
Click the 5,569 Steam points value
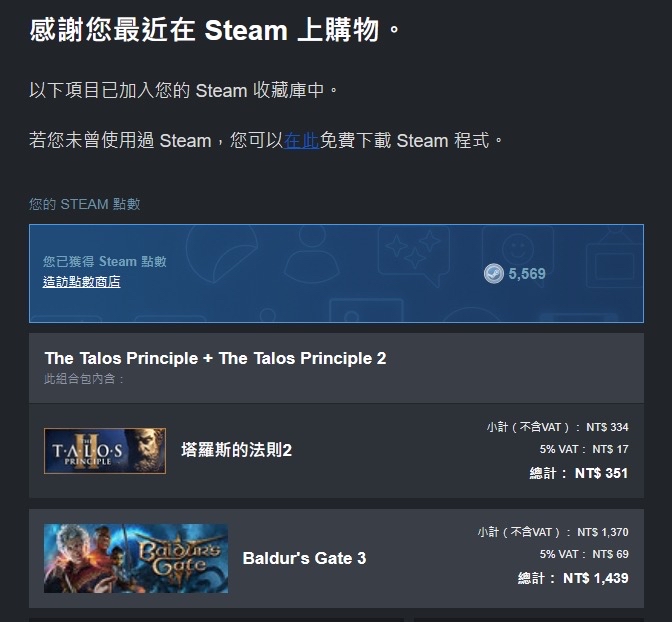tap(527, 273)
